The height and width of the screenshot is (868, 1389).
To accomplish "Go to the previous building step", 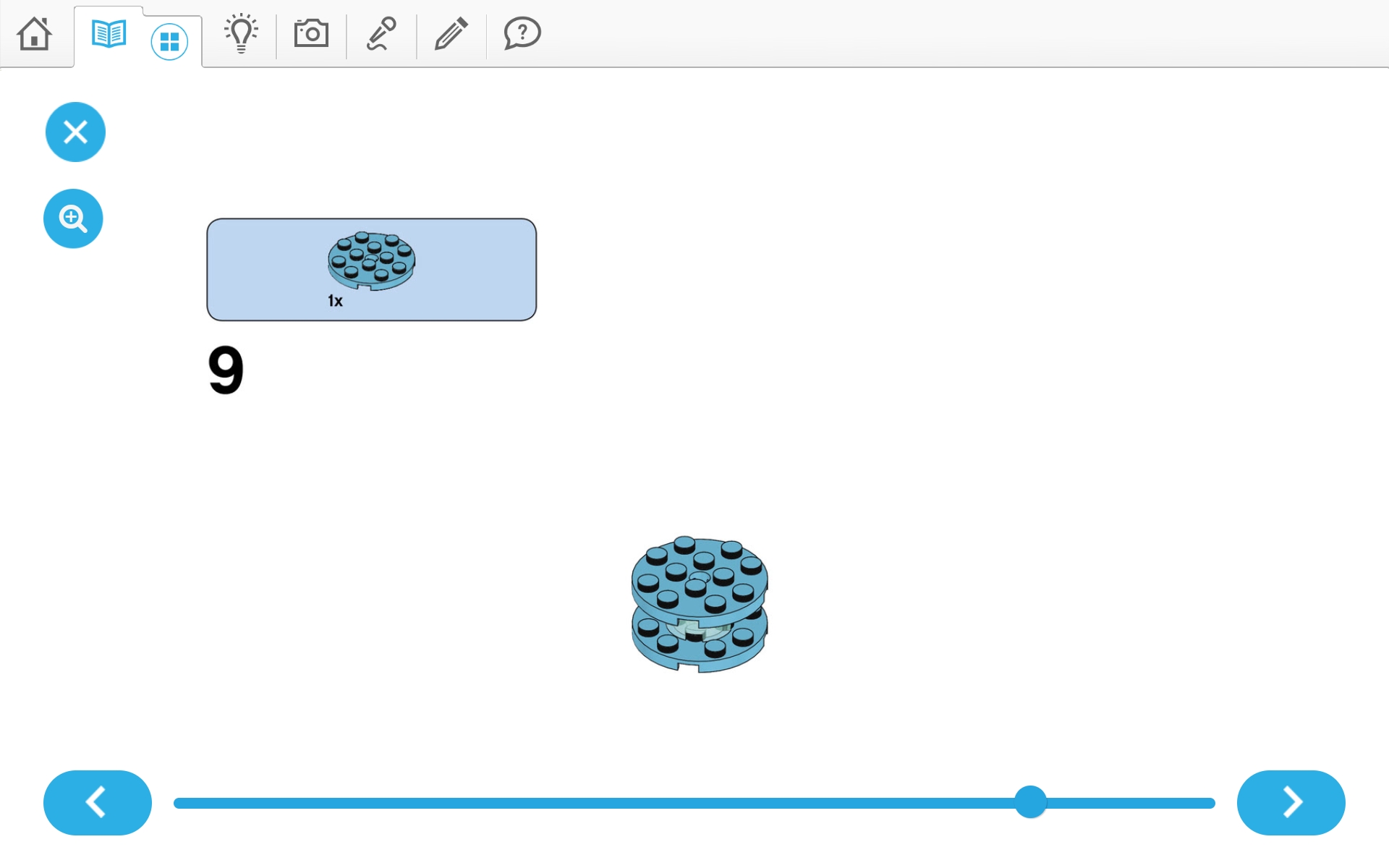I will coord(98,802).
